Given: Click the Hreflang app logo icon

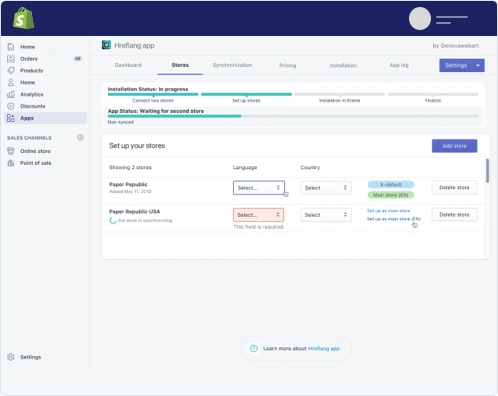Looking at the screenshot, I should [106, 45].
